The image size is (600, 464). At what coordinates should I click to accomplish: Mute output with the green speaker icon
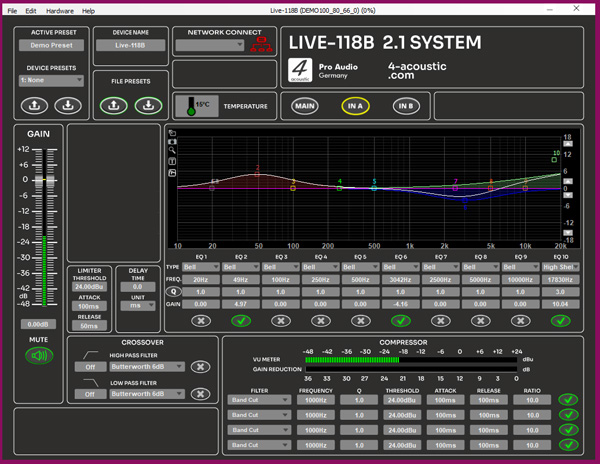tap(38, 355)
